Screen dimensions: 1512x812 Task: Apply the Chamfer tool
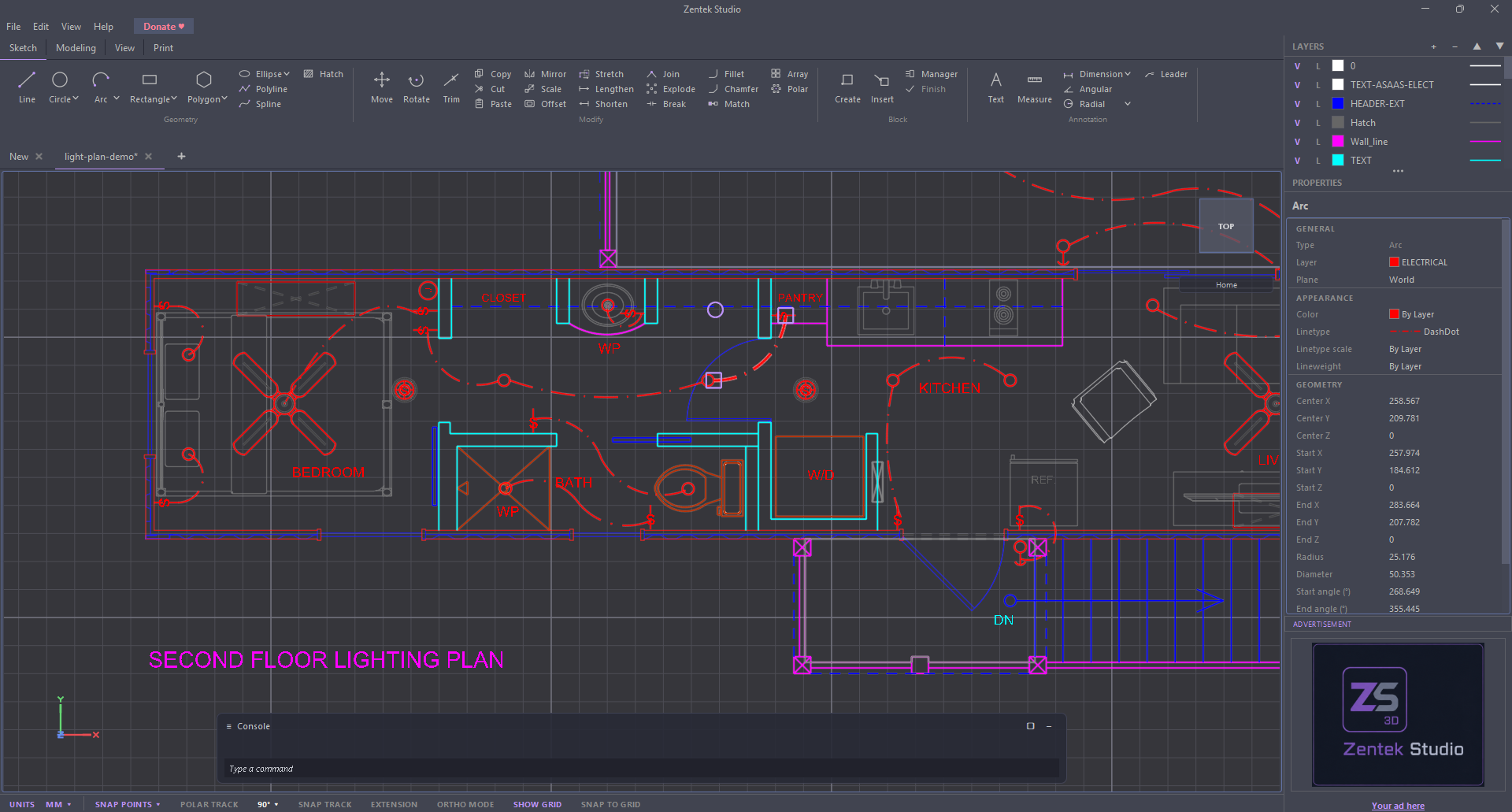pyautogui.click(x=733, y=89)
